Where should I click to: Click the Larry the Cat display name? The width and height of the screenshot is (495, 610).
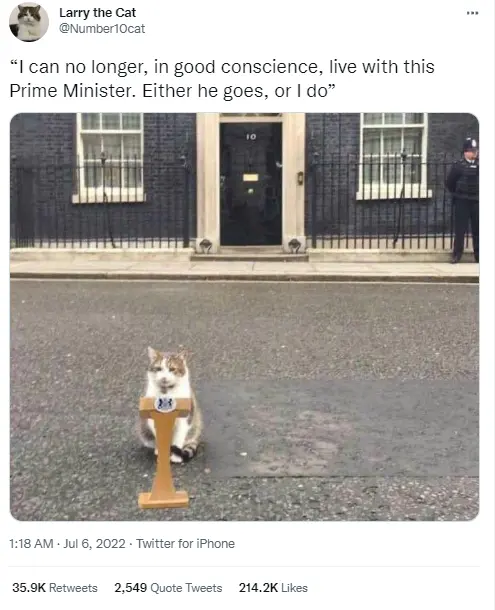(97, 13)
